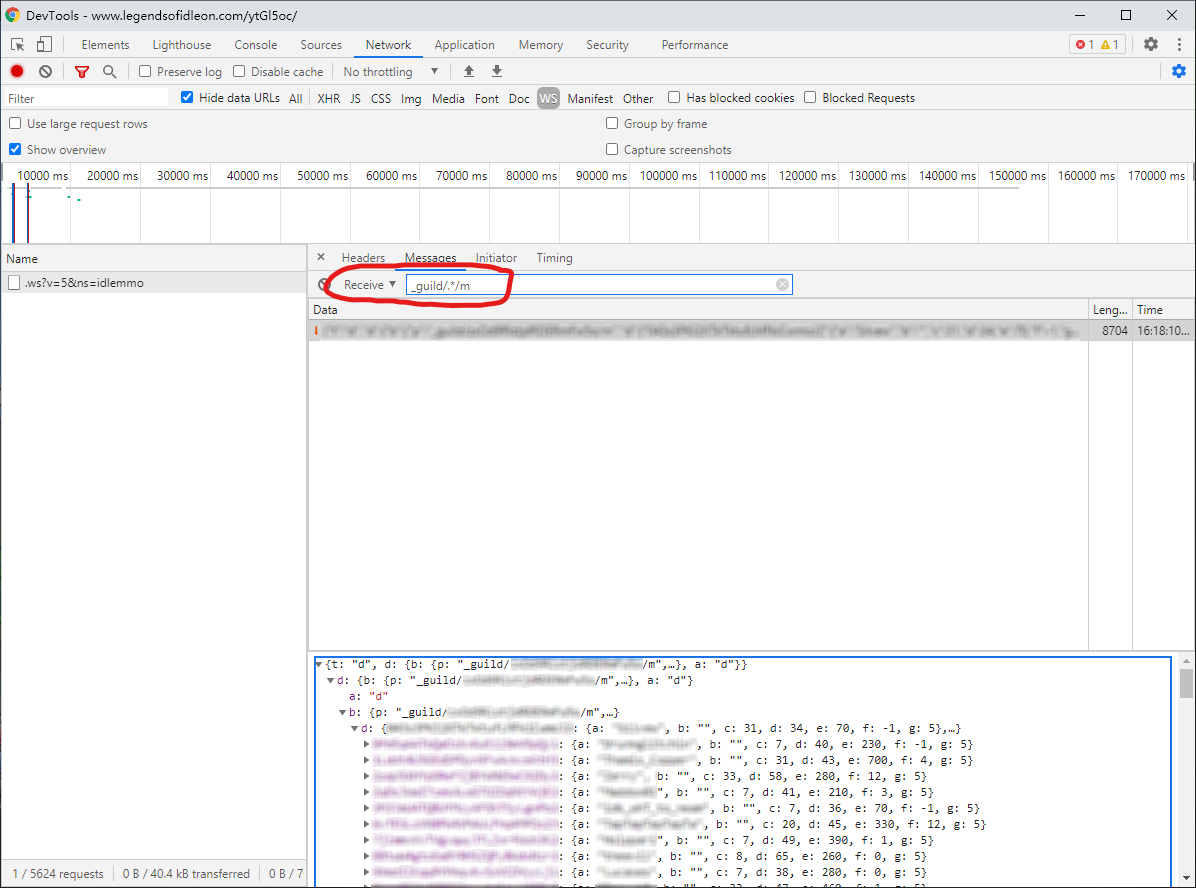Uncheck Hide data URLs
Screen dimensions: 1196x888
[x=187, y=97]
